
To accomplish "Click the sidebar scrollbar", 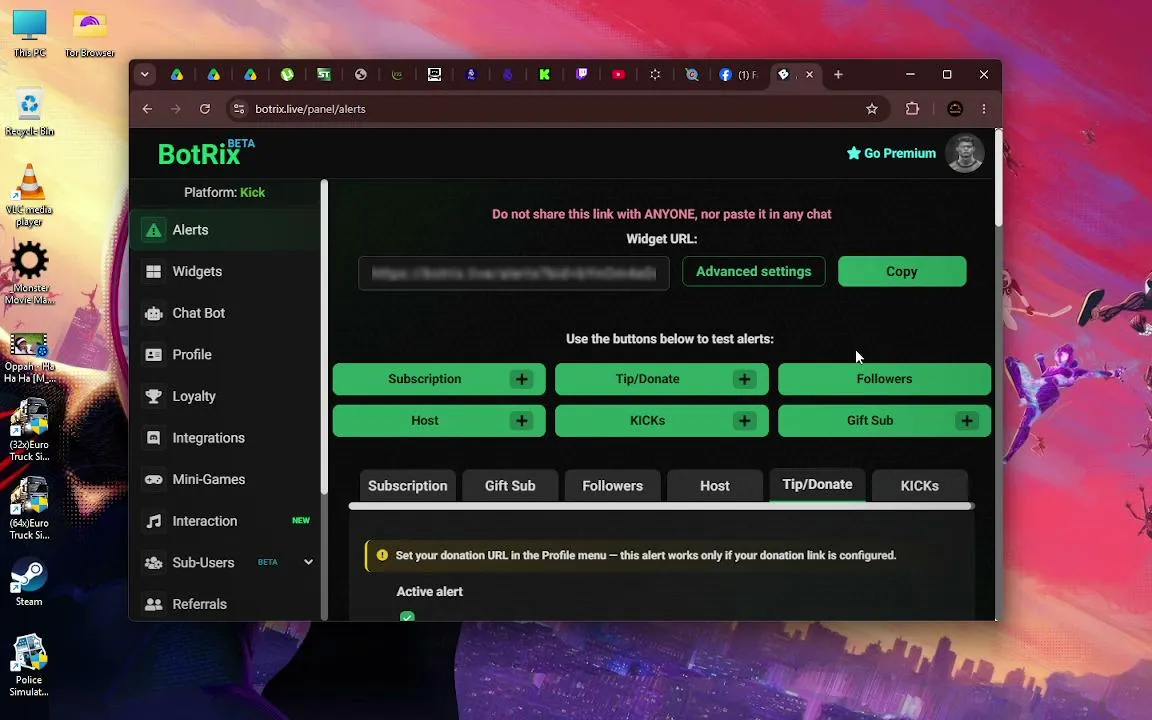I will point(324,338).
